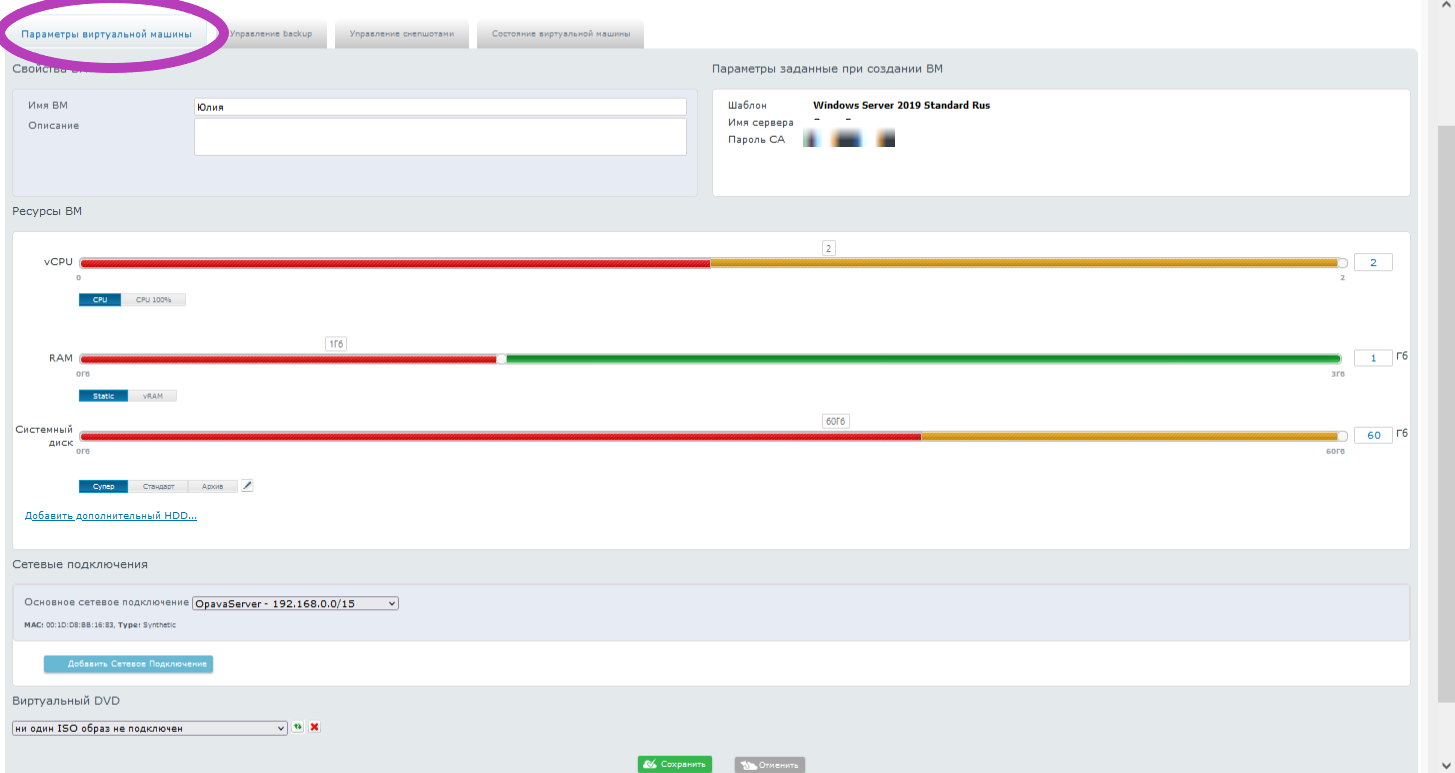
Task: Select Static RAM mode
Action: click(103, 396)
